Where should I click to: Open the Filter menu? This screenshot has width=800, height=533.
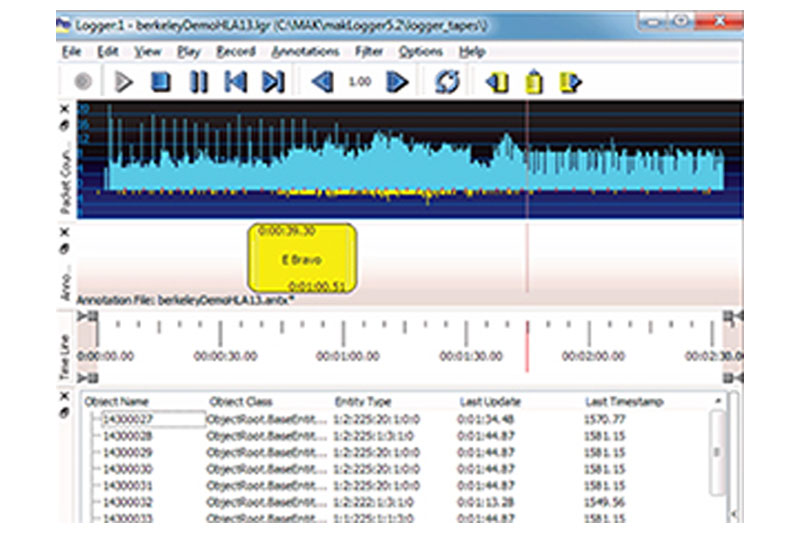(x=369, y=52)
